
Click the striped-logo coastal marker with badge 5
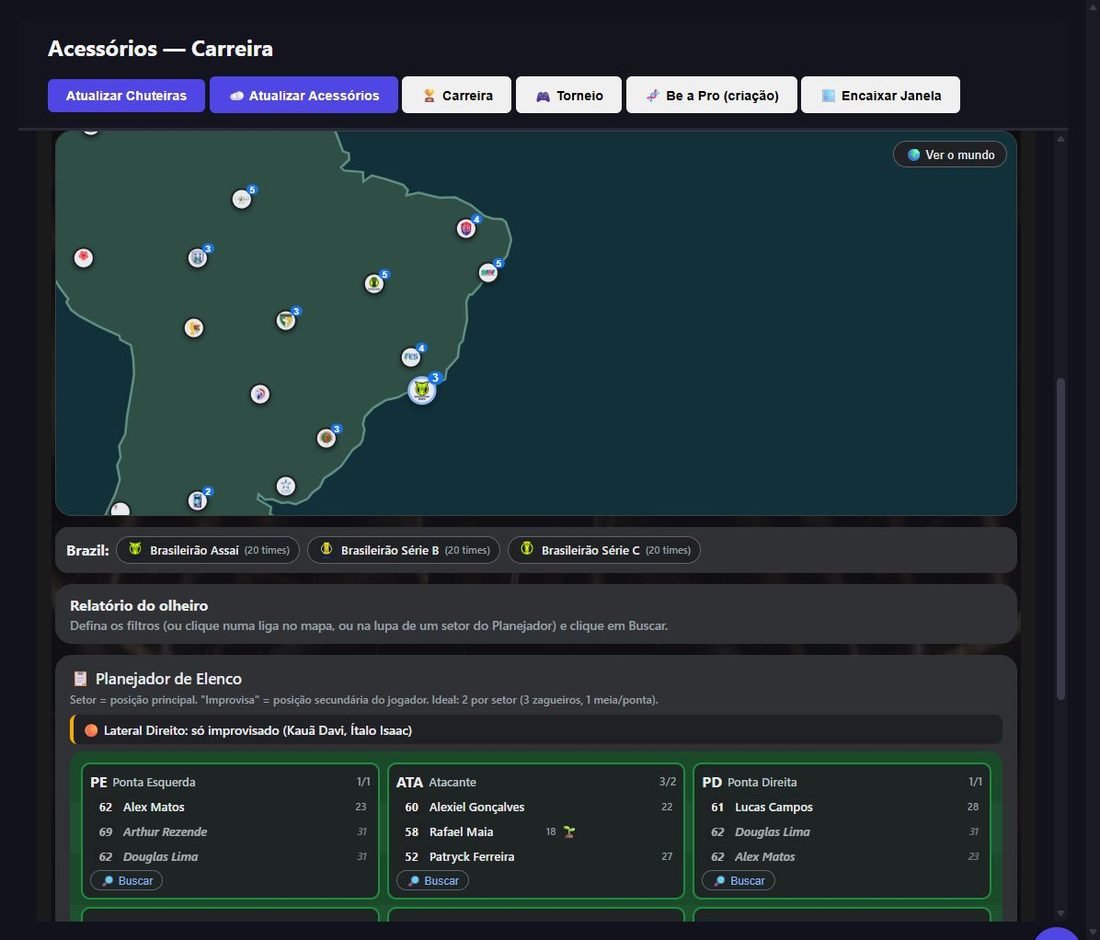coord(488,272)
